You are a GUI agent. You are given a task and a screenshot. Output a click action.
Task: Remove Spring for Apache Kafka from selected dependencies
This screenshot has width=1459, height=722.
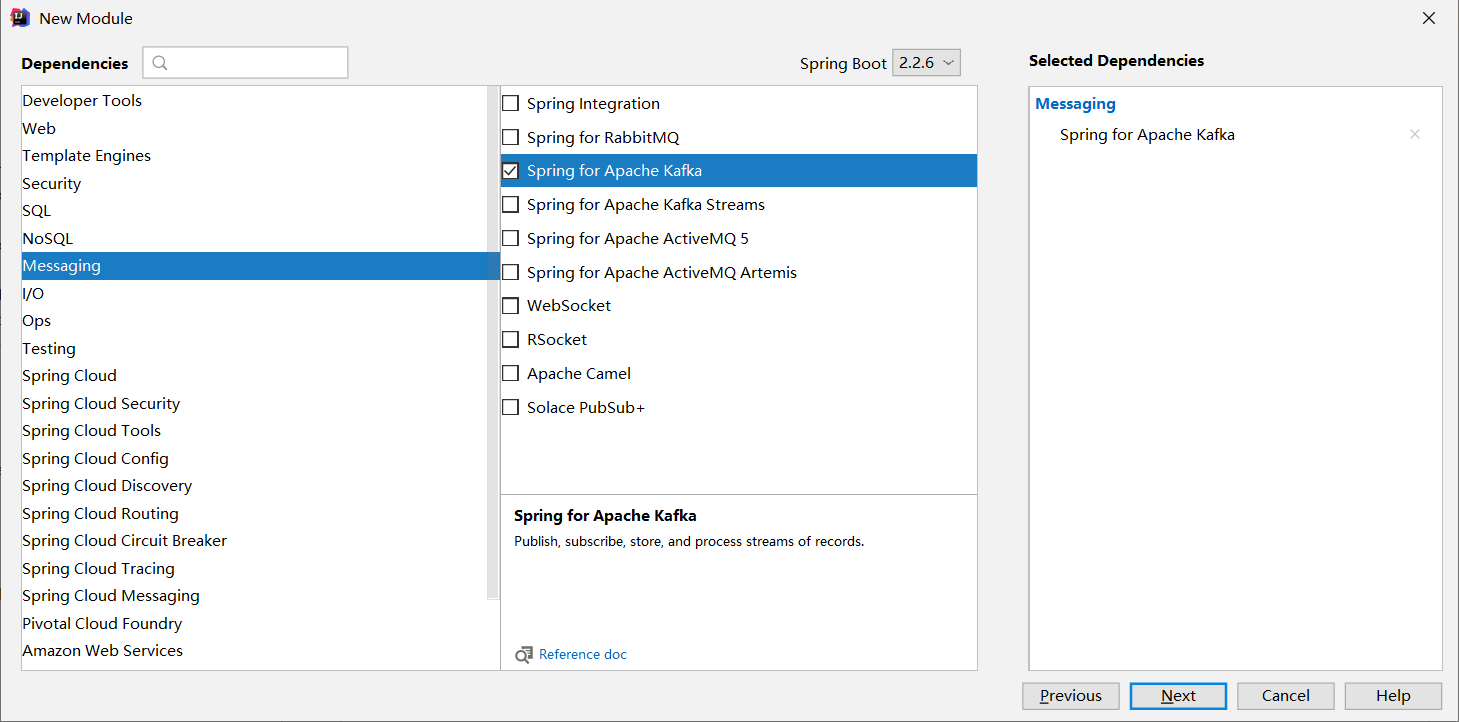[x=1414, y=134]
